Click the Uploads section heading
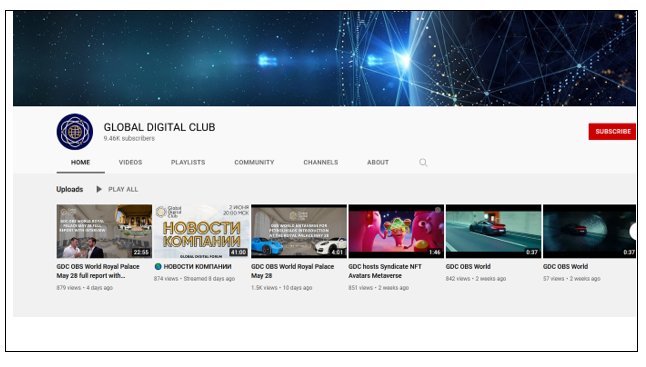Image resolution: width=646 pixels, height=367 pixels. (70, 189)
